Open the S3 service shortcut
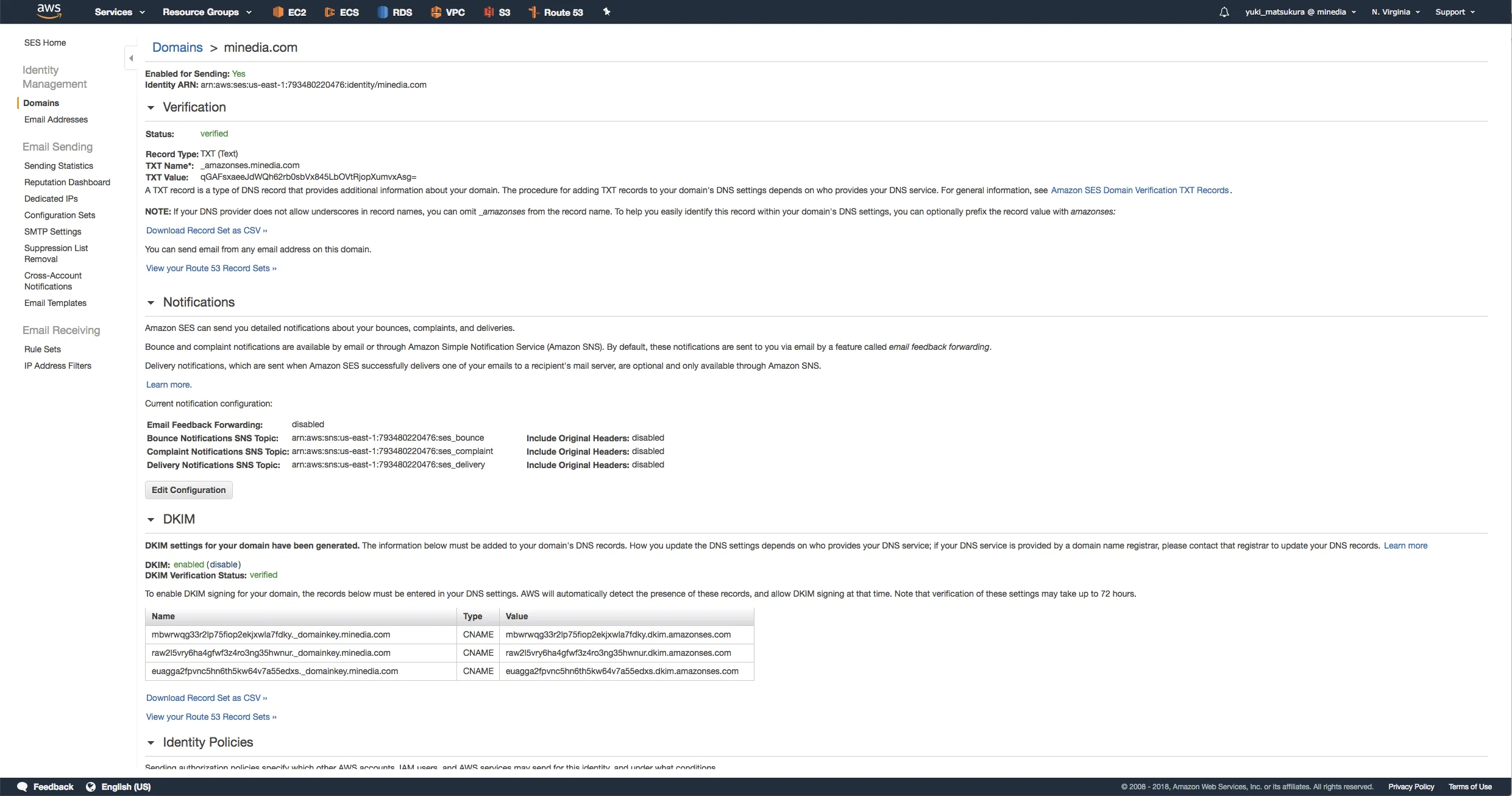The width and height of the screenshot is (1512, 796). pos(497,12)
